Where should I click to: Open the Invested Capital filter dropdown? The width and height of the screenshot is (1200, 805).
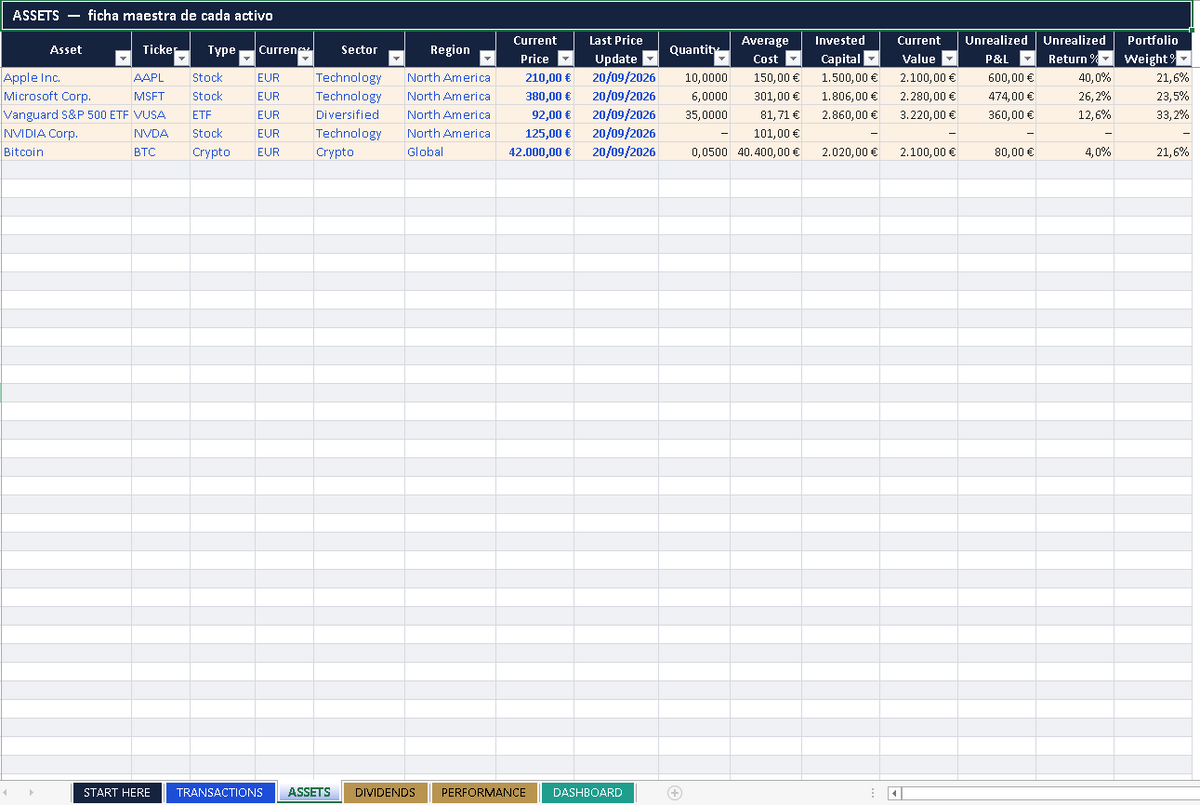point(871,59)
